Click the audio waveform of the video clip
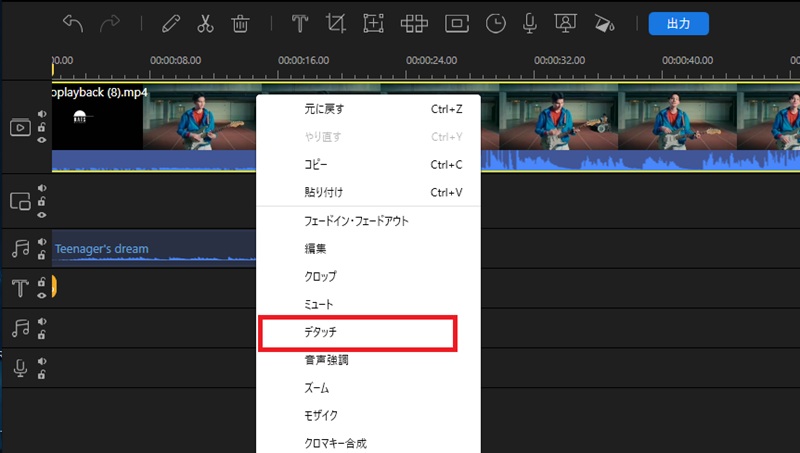This screenshot has height=453, width=800. (153, 160)
